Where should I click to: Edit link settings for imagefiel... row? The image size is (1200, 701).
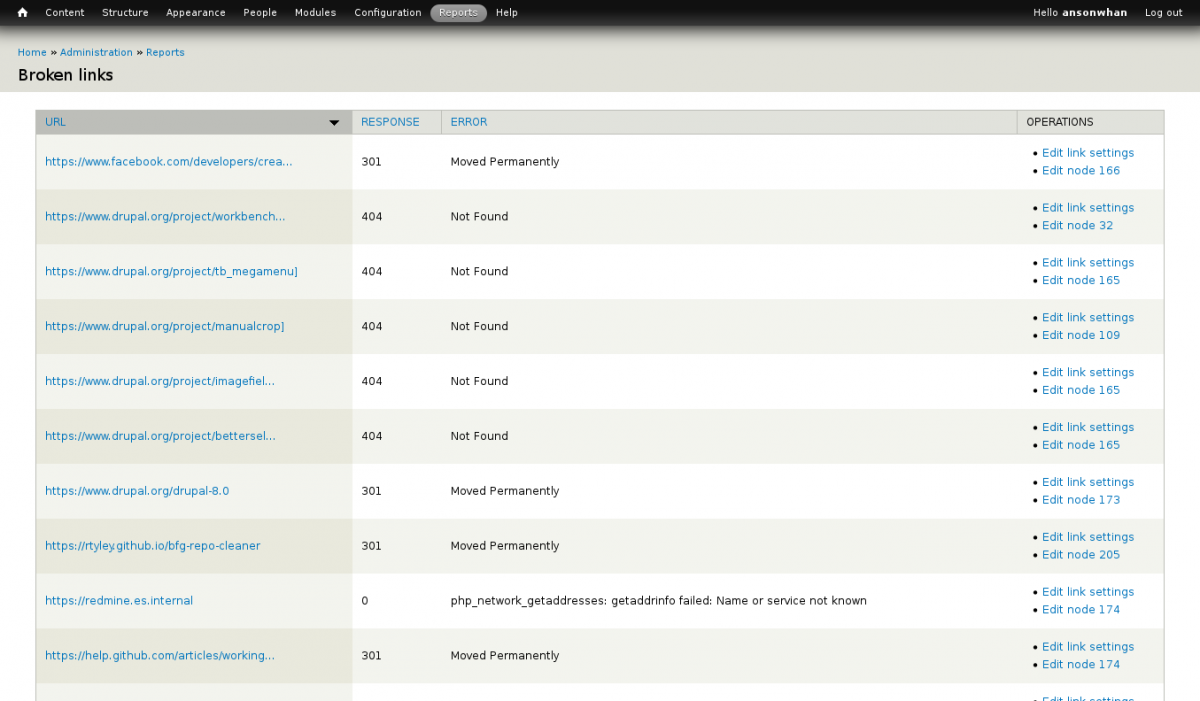click(x=1088, y=373)
